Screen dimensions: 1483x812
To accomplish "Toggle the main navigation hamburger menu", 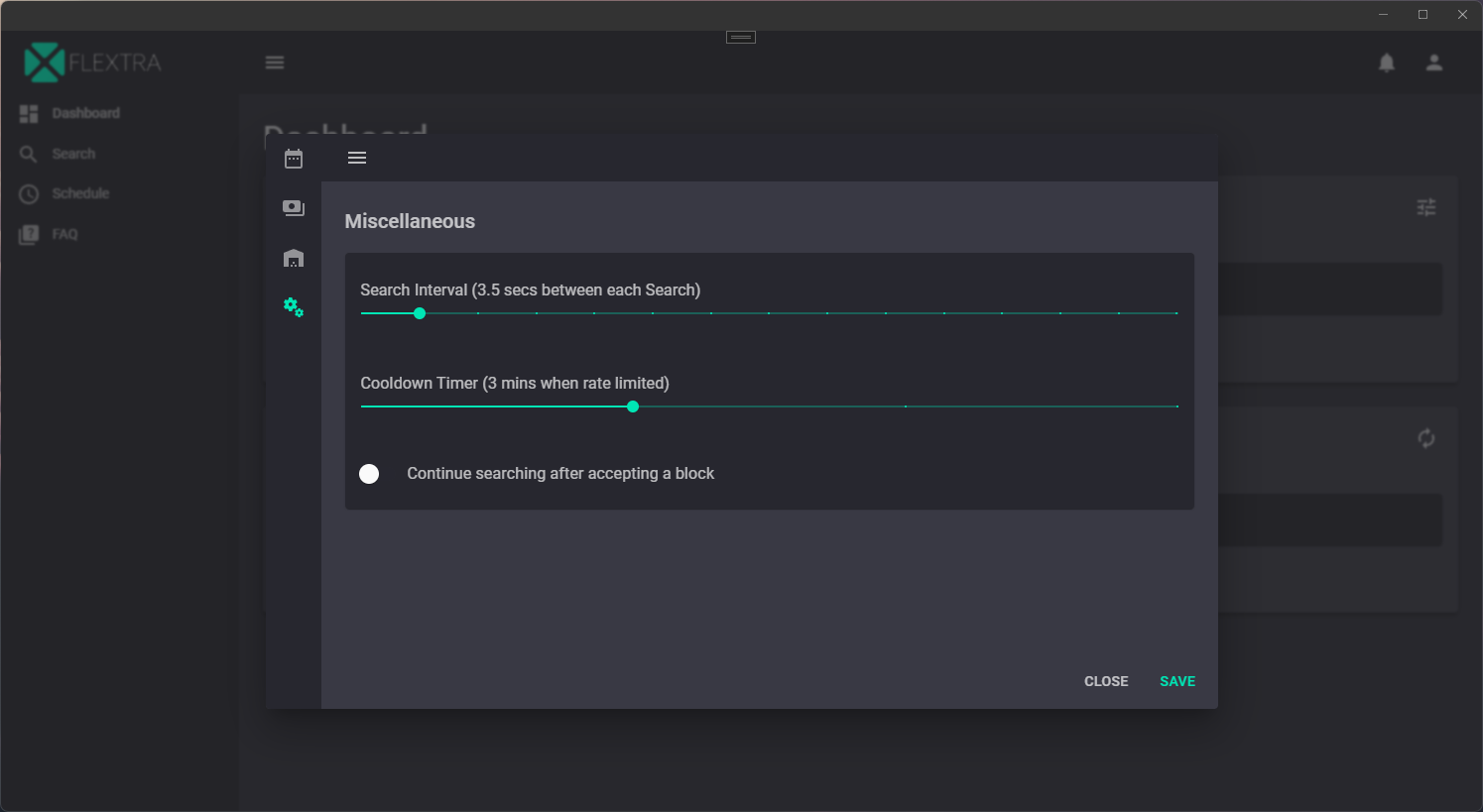I will coord(275,62).
